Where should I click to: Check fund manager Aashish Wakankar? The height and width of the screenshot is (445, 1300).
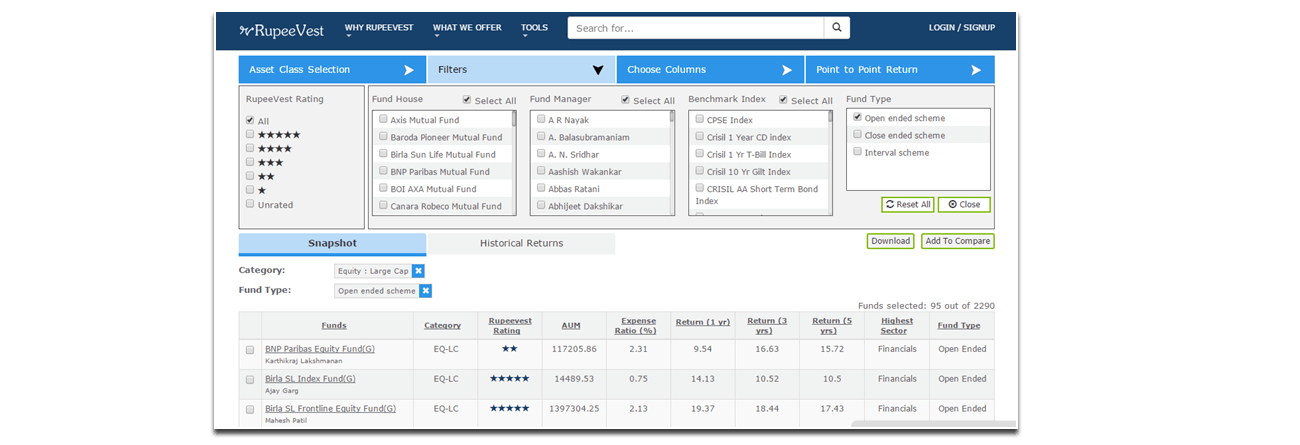(541, 171)
